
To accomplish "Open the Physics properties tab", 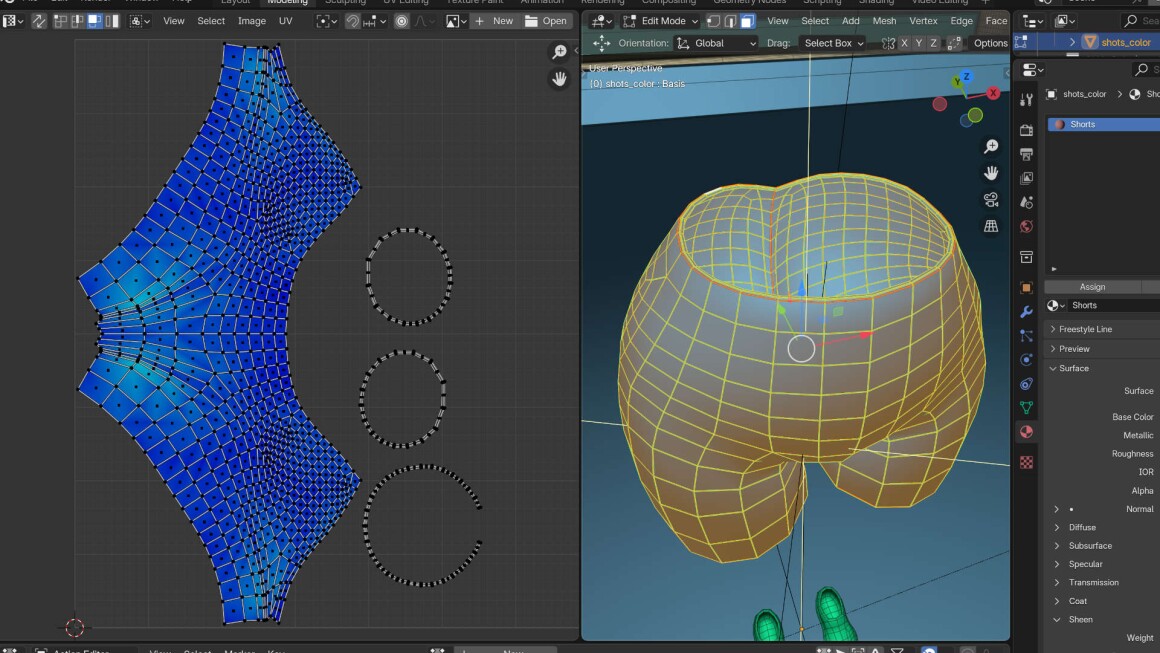I will [x=1026, y=360].
